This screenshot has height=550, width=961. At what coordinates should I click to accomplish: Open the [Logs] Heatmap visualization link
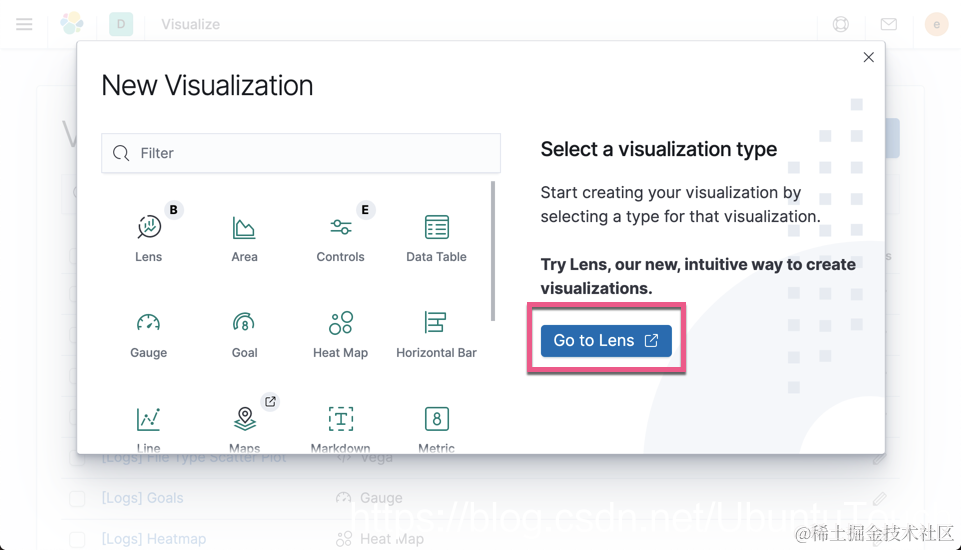154,539
